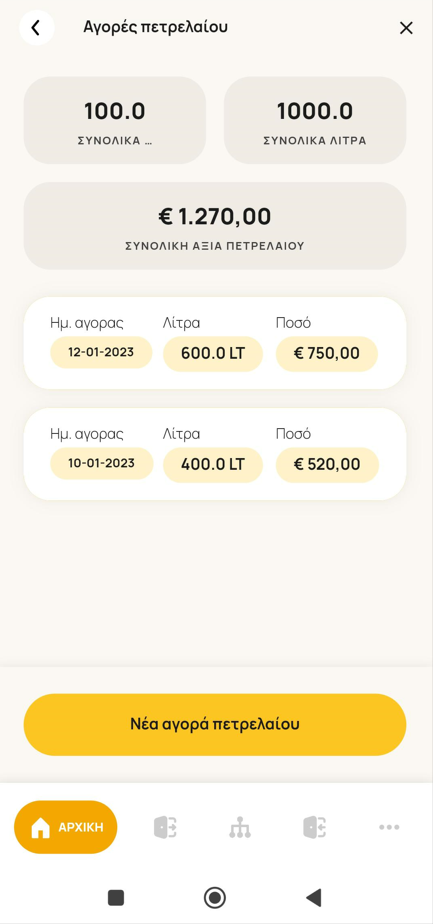The image size is (433, 924).
Task: Open the hierarchy tree icon tab
Action: click(x=240, y=827)
